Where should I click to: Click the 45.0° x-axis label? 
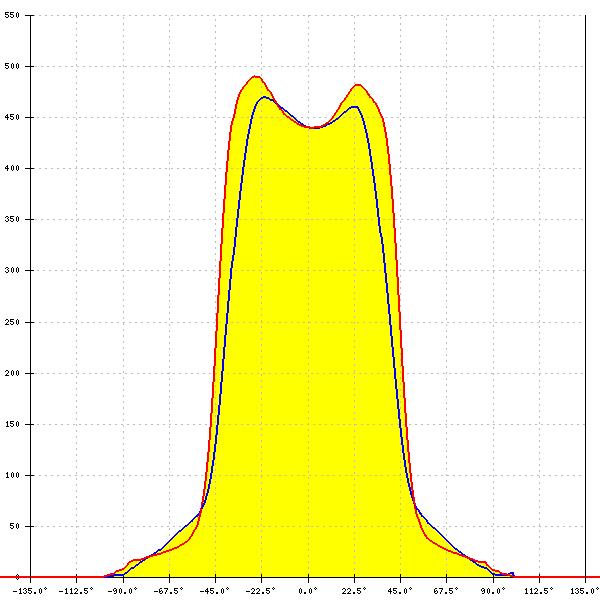tap(401, 591)
